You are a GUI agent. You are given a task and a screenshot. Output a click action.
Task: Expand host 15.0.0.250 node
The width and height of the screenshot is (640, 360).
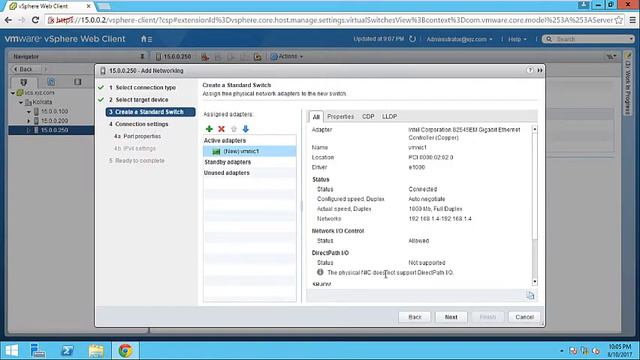[x=29, y=130]
